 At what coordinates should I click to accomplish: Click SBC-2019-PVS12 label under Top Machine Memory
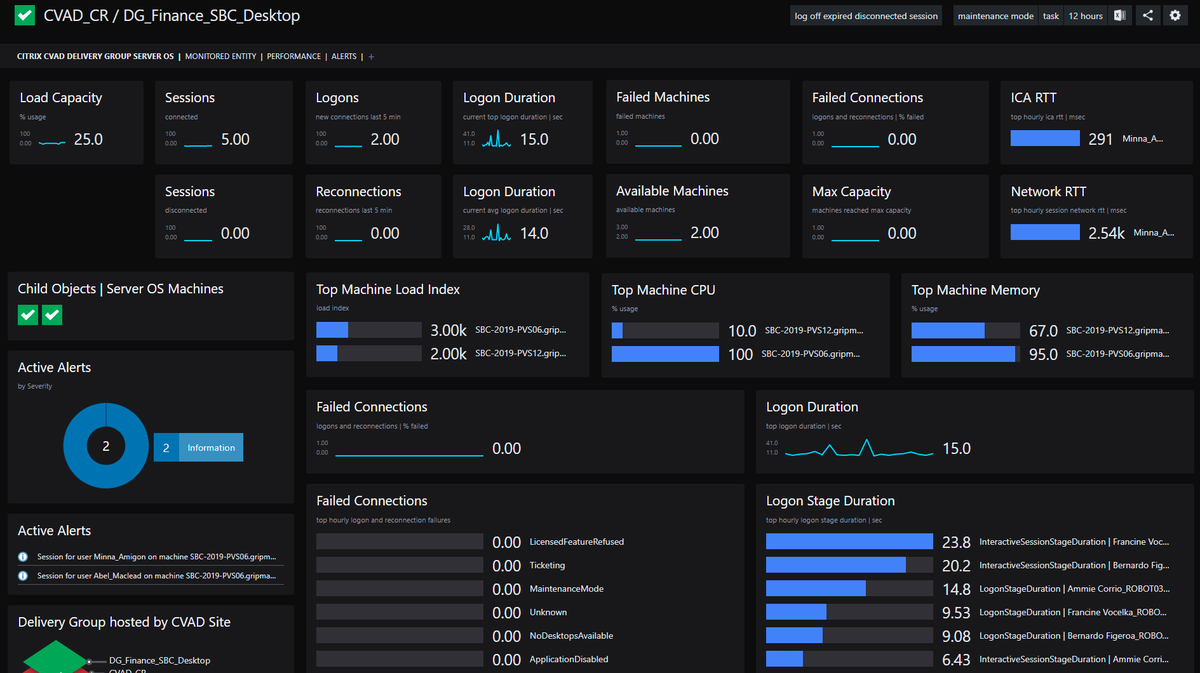click(x=1117, y=330)
